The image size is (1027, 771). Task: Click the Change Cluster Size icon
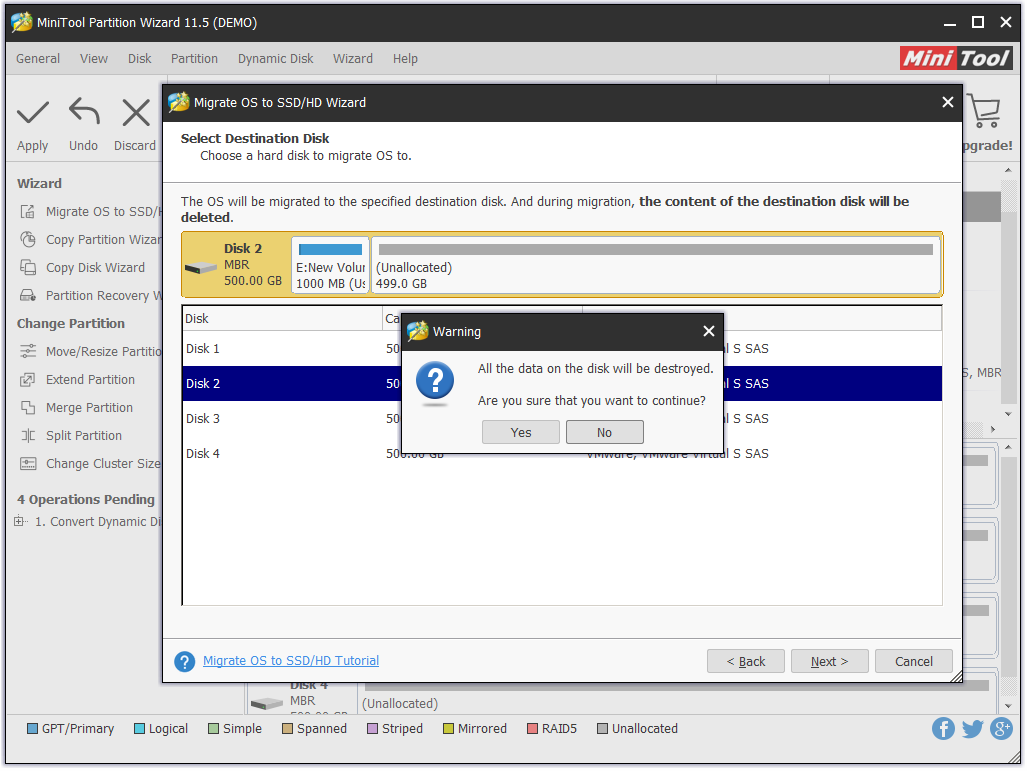[x=28, y=464]
